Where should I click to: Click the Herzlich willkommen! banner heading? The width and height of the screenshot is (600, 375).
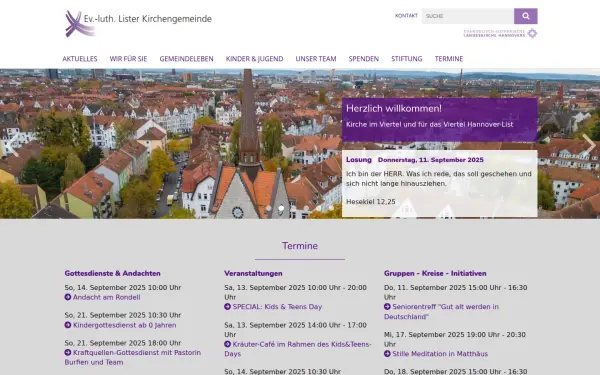tap(394, 108)
